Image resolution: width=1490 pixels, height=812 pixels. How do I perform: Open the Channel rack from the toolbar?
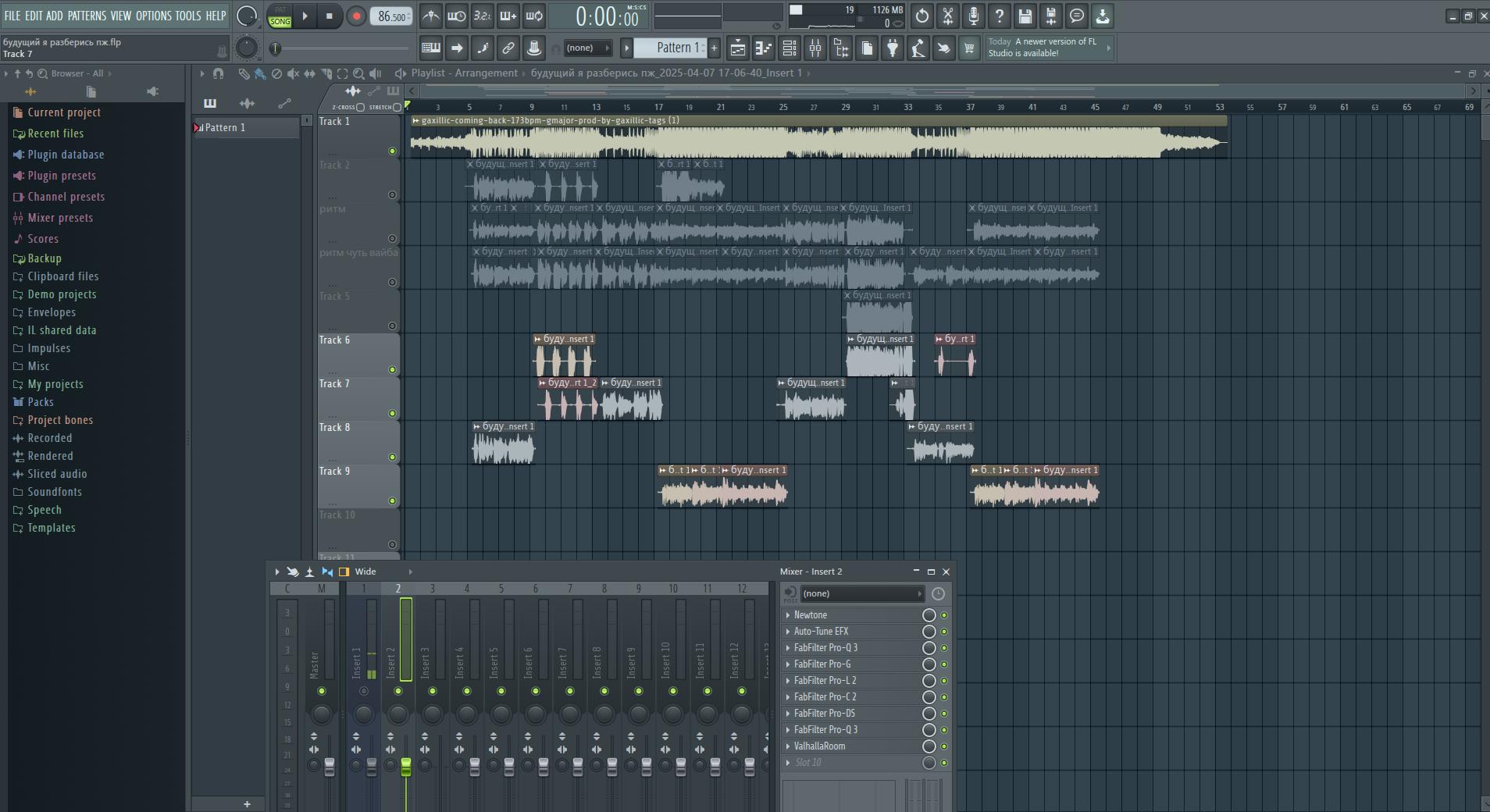790,48
